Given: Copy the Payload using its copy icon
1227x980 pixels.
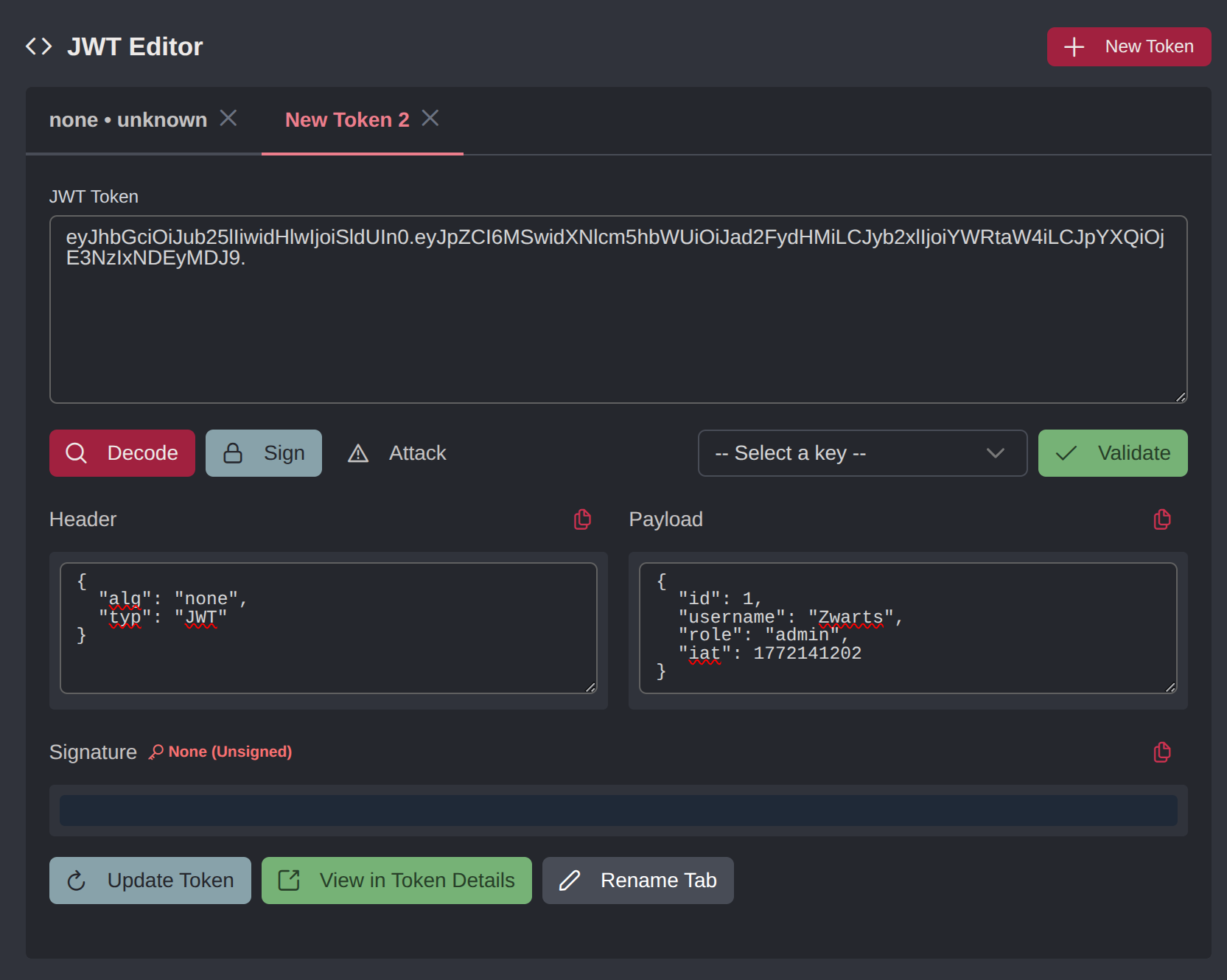Looking at the screenshot, I should click(1161, 519).
